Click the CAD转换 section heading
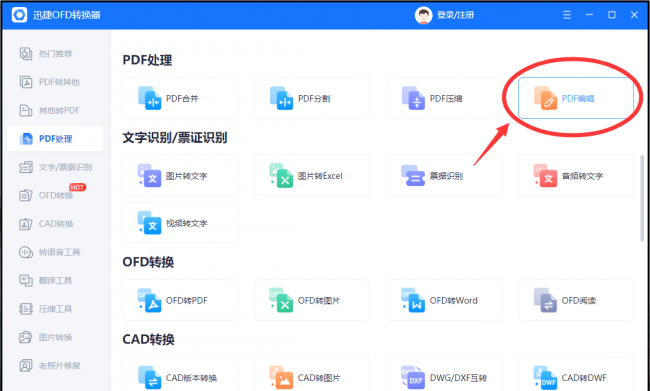The width and height of the screenshot is (650, 391). pos(148,340)
